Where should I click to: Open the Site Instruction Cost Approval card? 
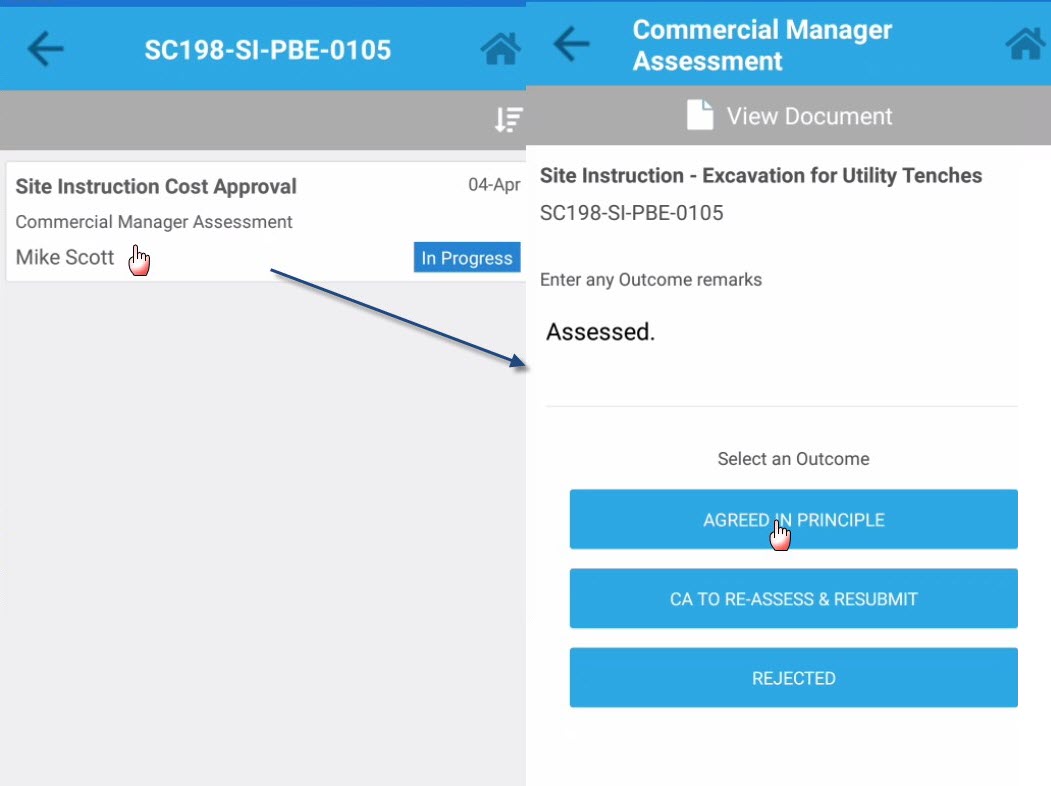(x=266, y=221)
